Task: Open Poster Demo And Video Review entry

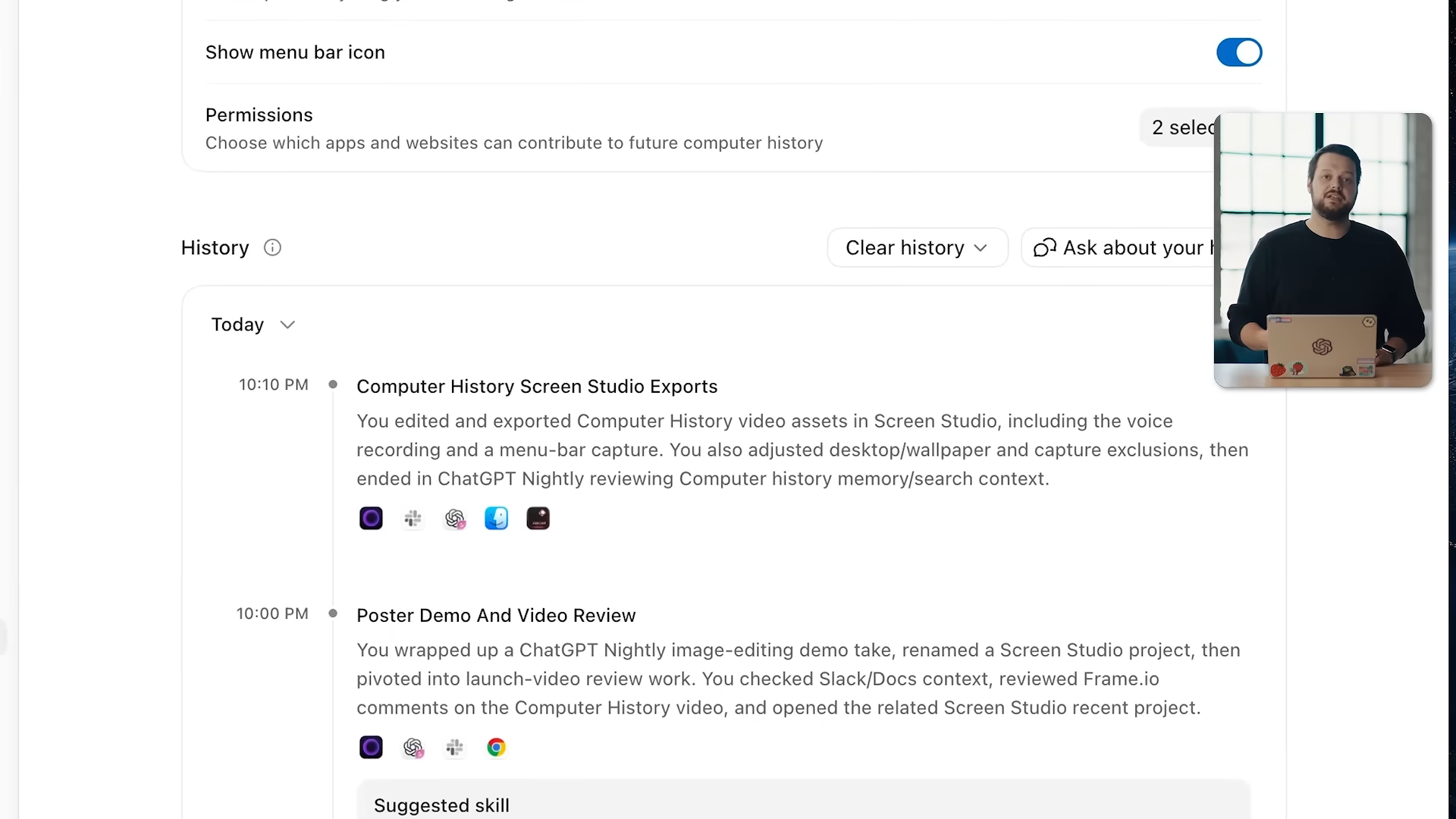Action: (496, 616)
